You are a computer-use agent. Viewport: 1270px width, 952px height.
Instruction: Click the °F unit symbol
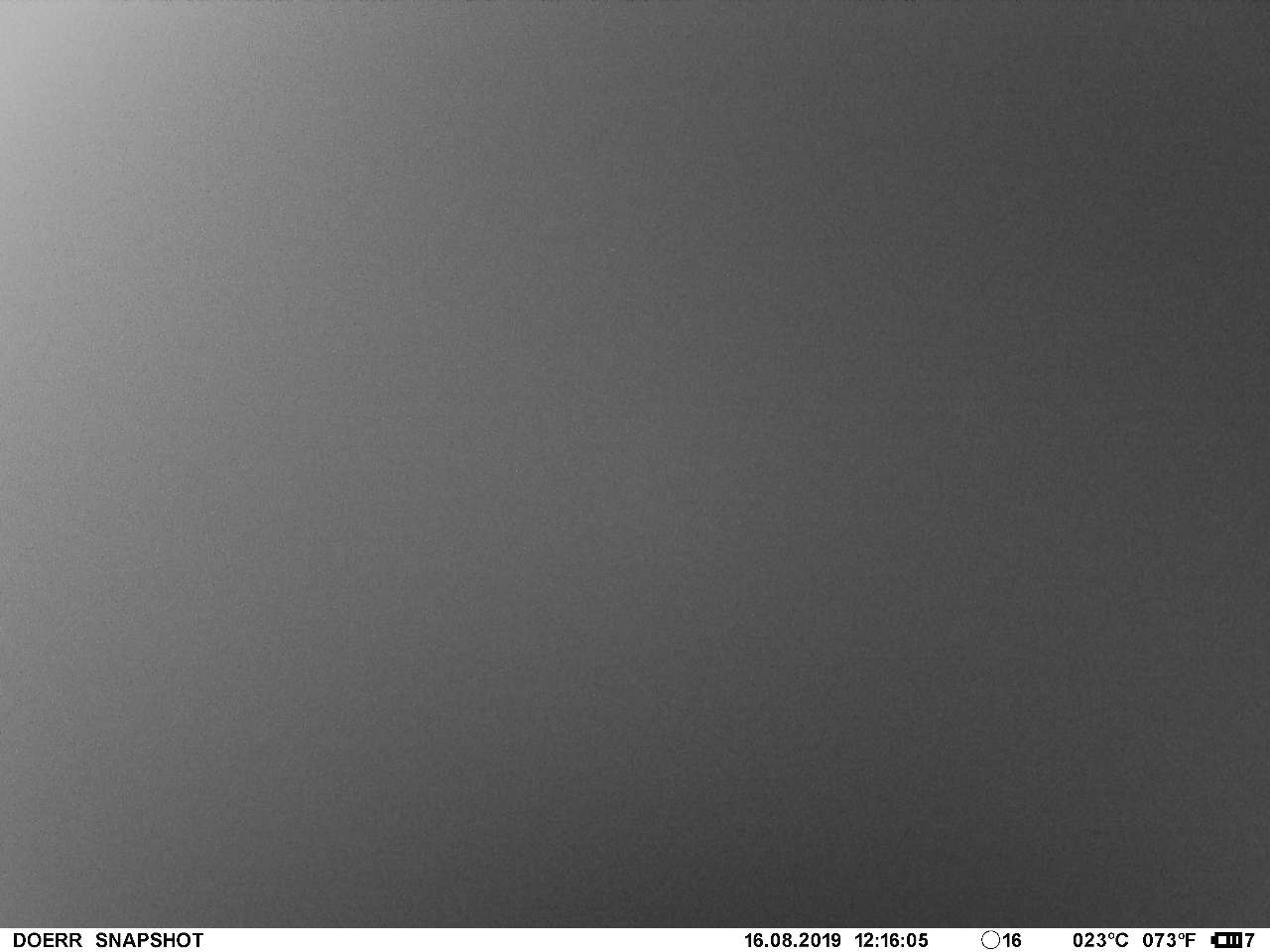click(1187, 940)
